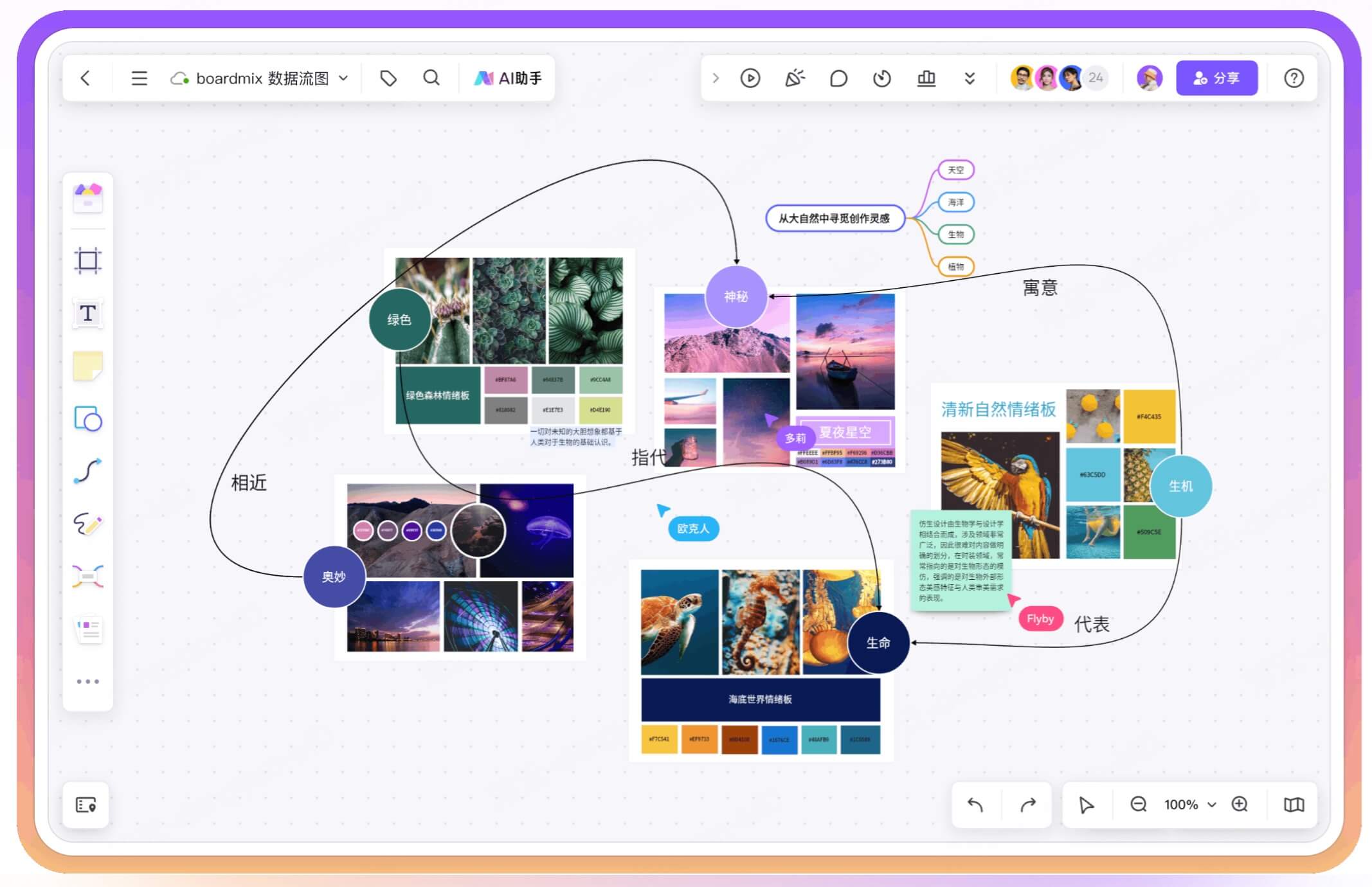Select the Text tool

[x=88, y=314]
